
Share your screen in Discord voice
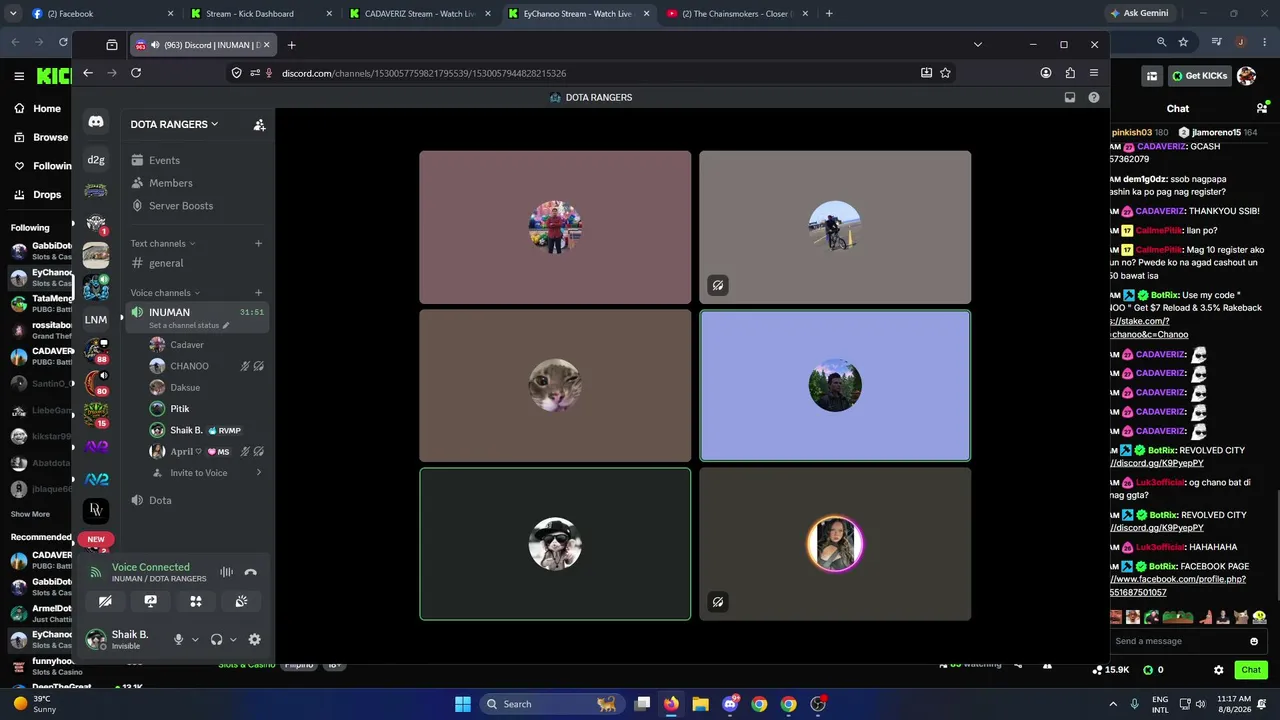pyautogui.click(x=150, y=601)
